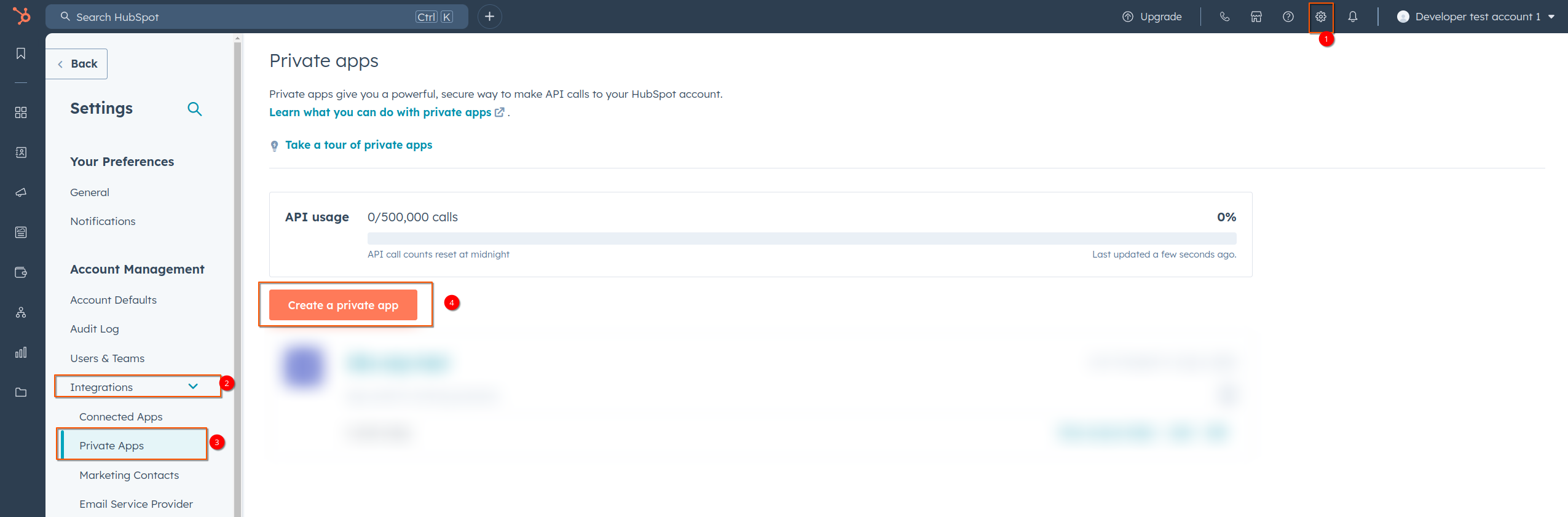Open the Bookmarks icon in left rail
The image size is (1568, 517).
click(21, 53)
